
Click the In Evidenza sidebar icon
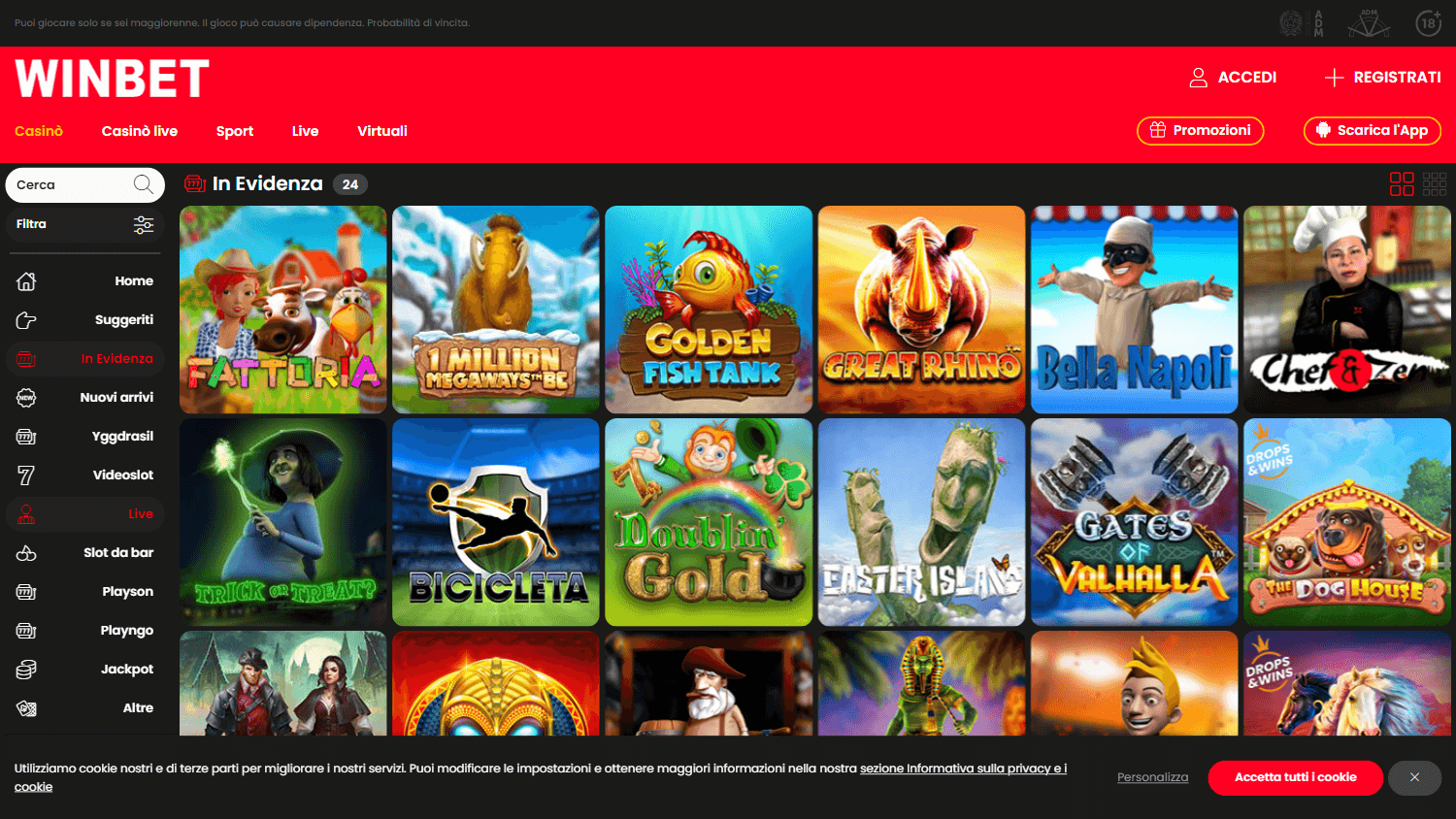[x=28, y=358]
